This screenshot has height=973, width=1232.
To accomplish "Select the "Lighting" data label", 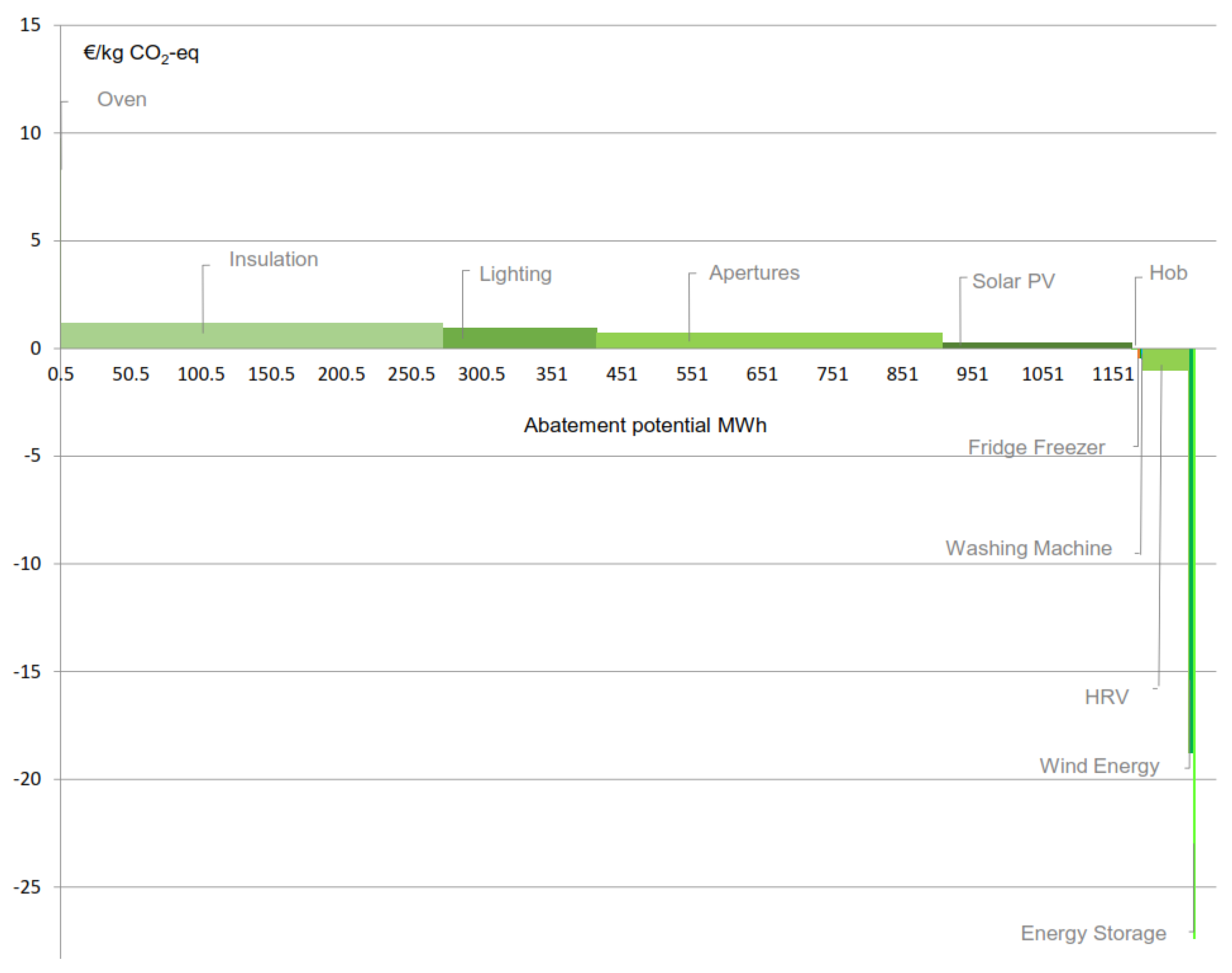I will tap(515, 274).
